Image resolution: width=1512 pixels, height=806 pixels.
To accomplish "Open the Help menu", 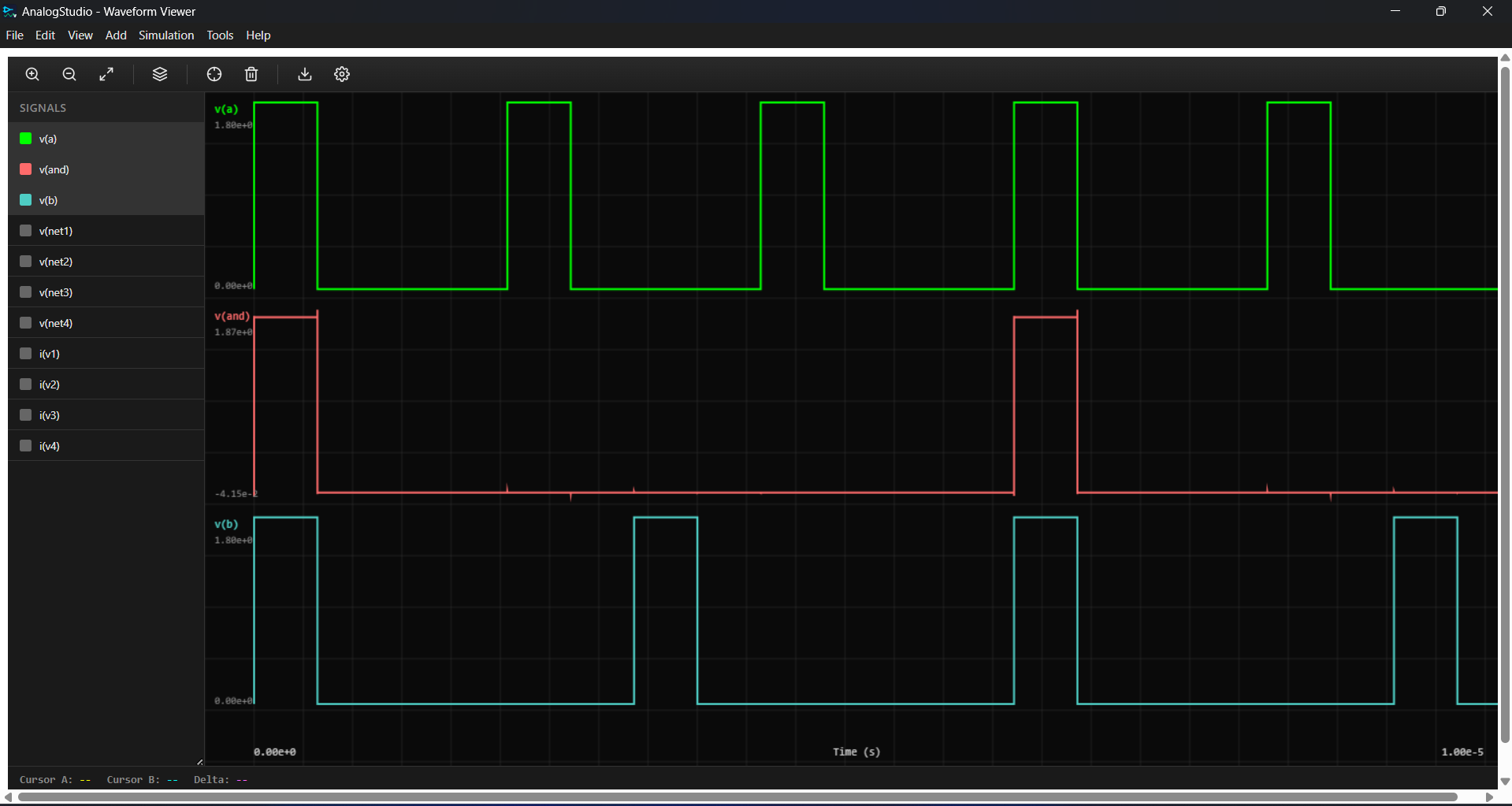I will [258, 35].
